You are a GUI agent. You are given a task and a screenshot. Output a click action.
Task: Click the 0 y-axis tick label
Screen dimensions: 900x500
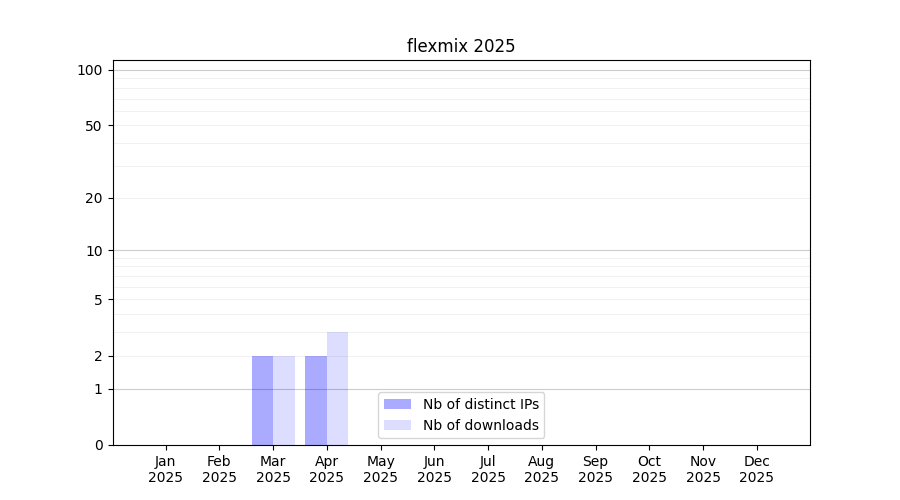(x=97, y=445)
